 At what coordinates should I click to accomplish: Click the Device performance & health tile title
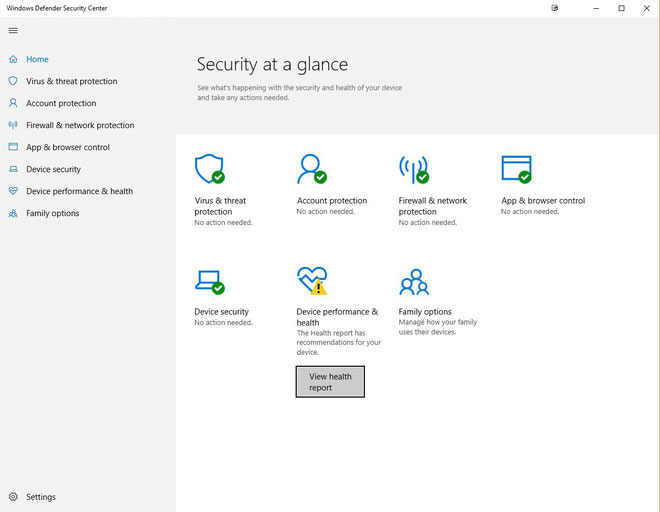pyautogui.click(x=337, y=317)
